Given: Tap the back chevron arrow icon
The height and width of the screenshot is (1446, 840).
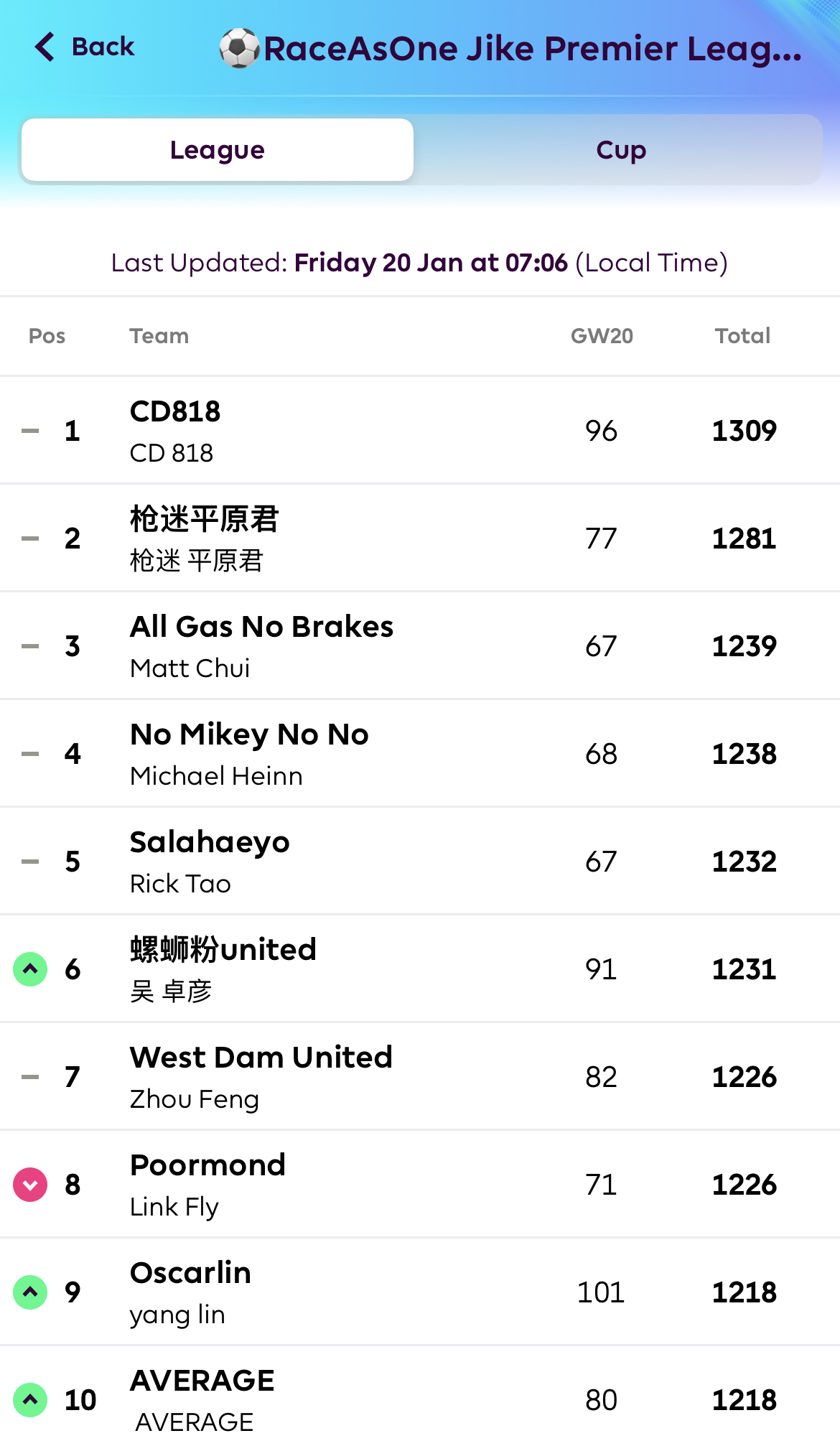Looking at the screenshot, I should coord(45,47).
